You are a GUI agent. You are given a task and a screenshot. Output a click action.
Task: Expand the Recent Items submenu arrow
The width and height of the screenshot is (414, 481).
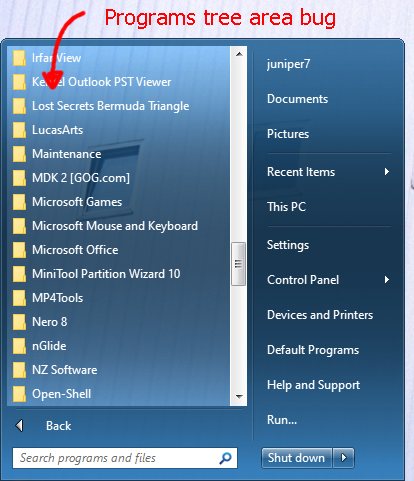[x=387, y=172]
